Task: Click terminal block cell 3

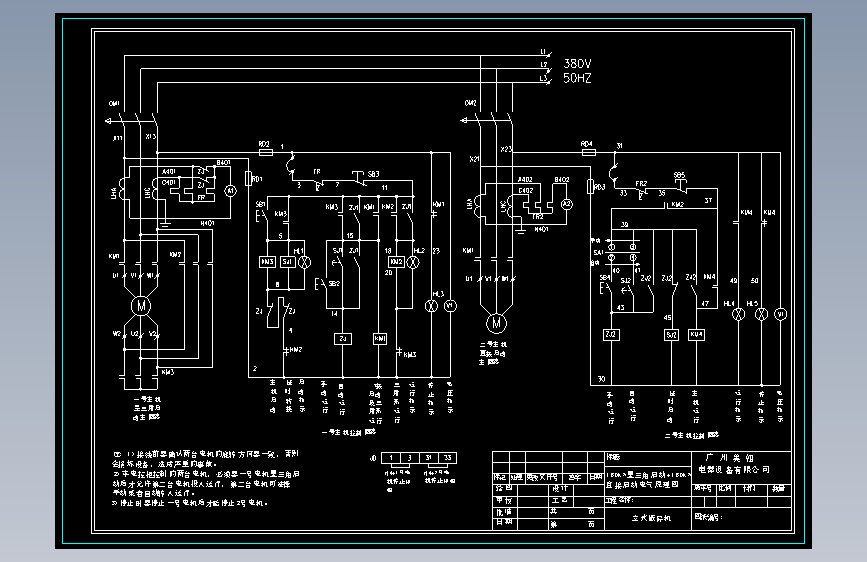Action: coord(410,458)
